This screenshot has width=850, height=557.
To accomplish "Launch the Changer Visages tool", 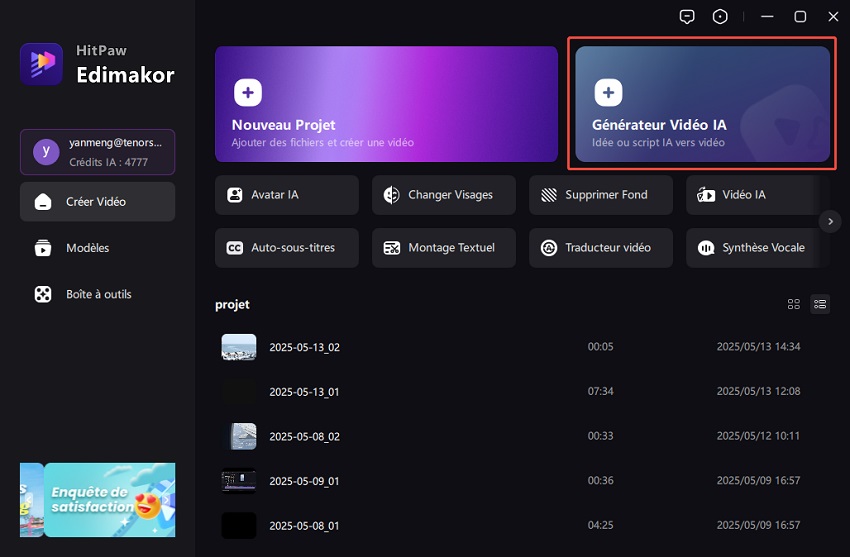I will click(443, 195).
